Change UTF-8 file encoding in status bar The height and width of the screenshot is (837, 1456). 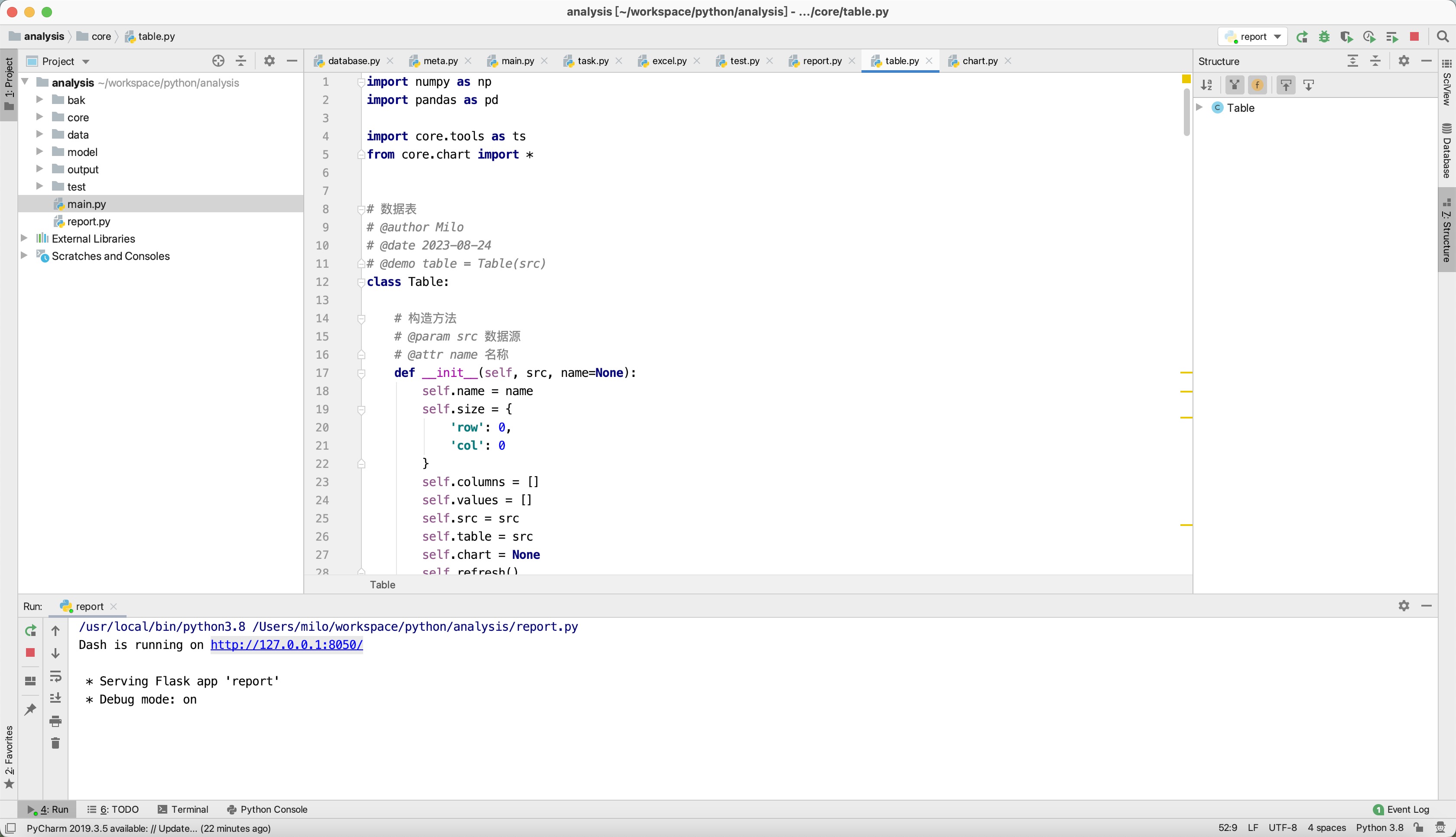(1282, 828)
